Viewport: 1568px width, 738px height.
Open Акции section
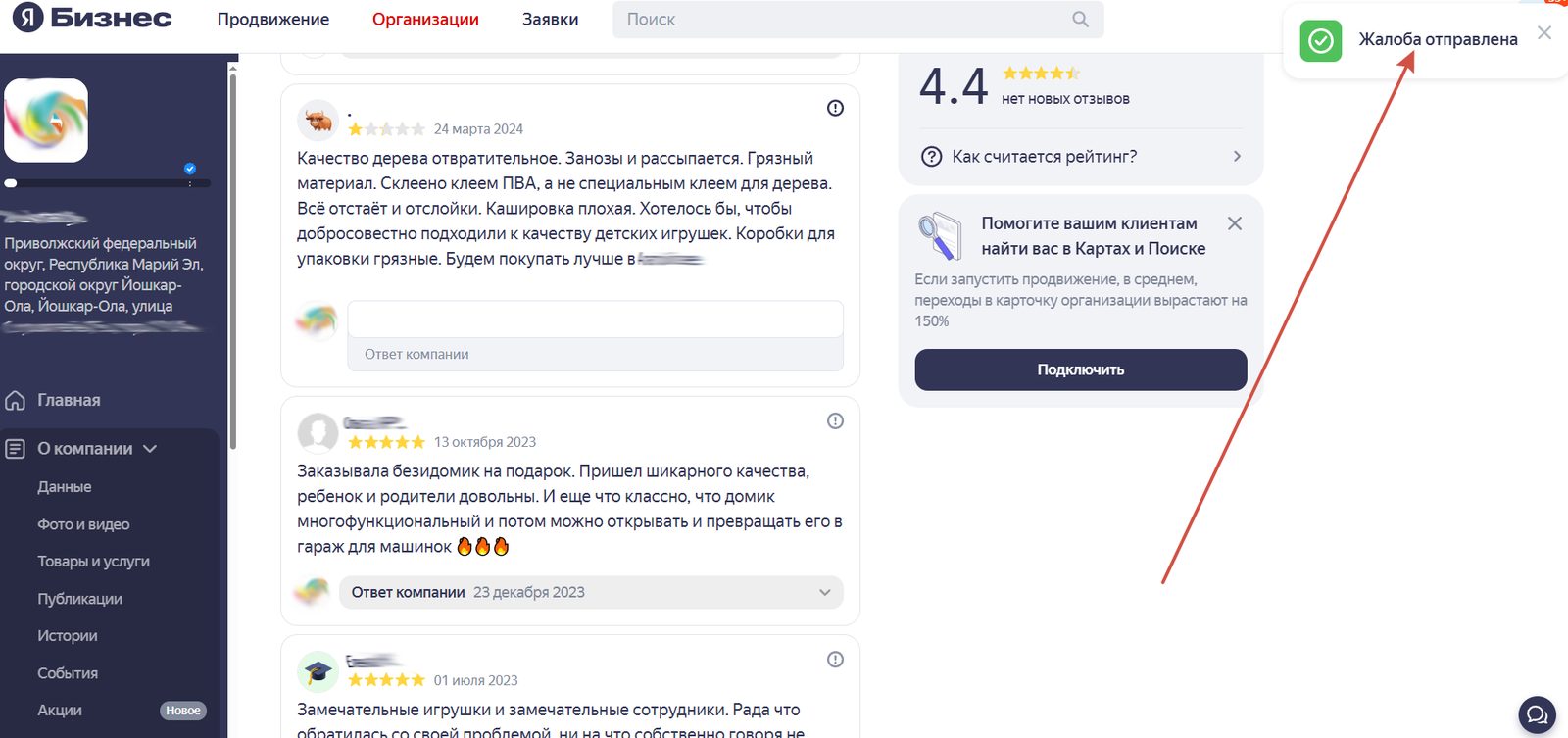coord(60,711)
